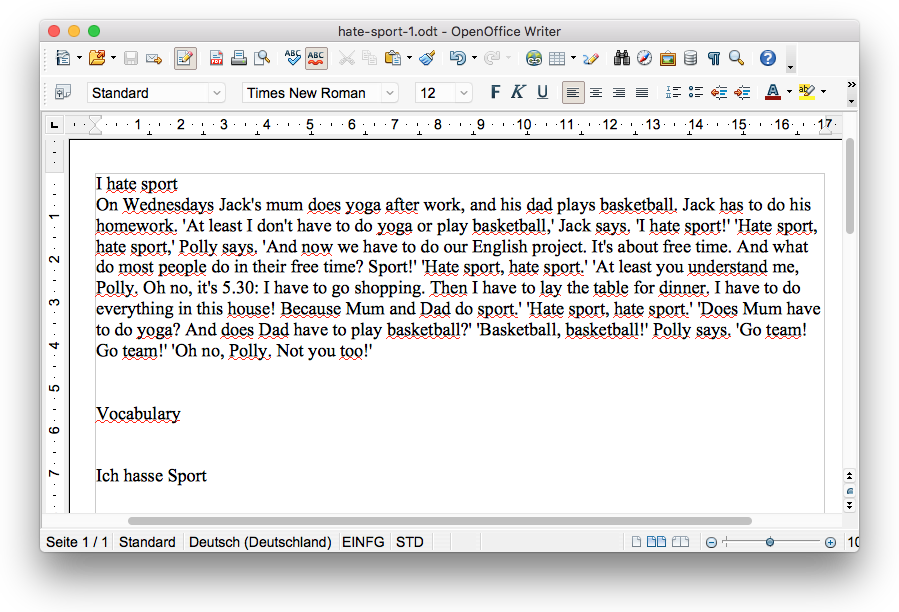Viewport: 899px width, 612px height.
Task: Open the Font Color palette arrow
Action: 789,92
